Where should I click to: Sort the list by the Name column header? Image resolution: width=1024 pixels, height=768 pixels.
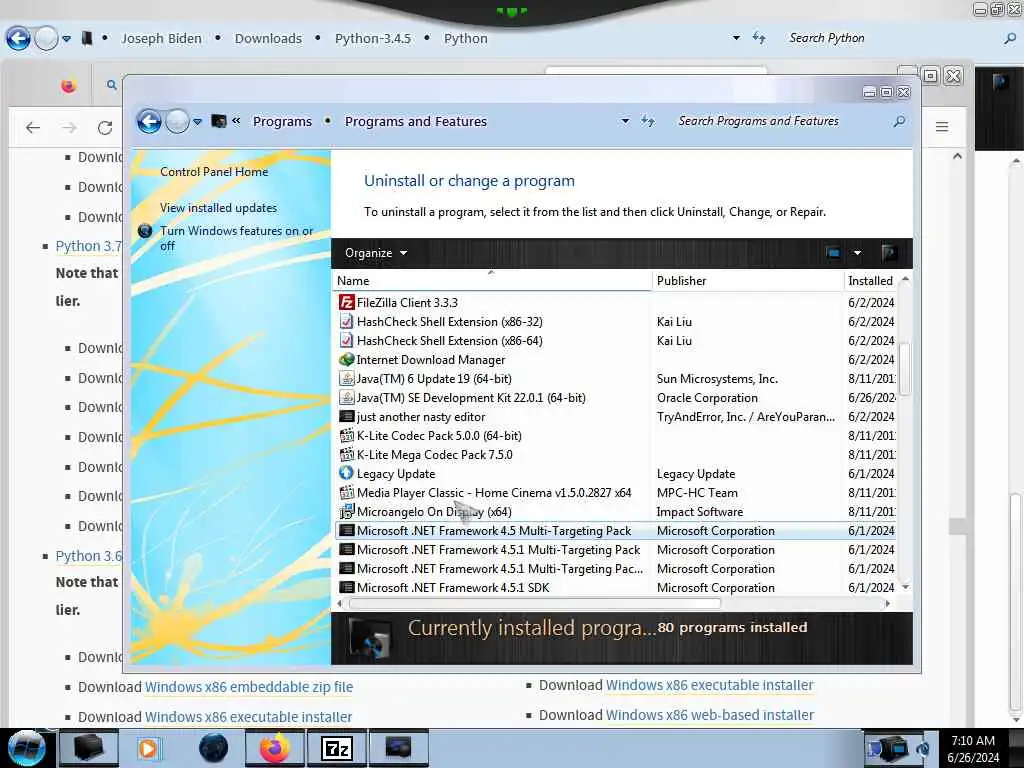(x=492, y=280)
